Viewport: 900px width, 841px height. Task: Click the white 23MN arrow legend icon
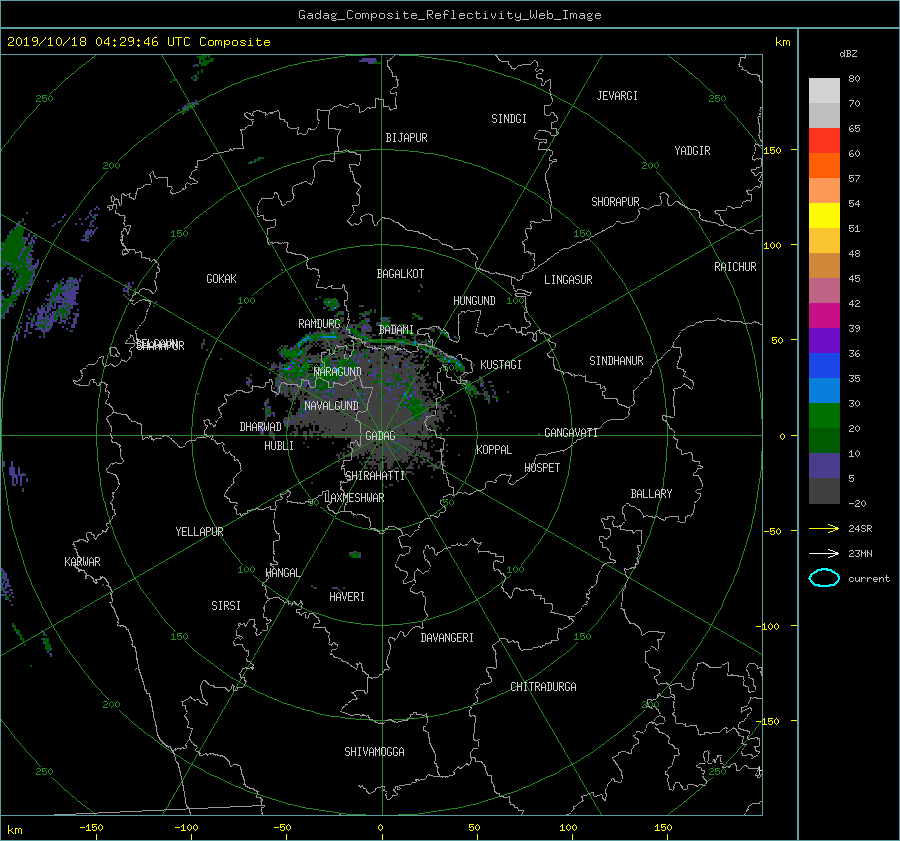point(824,553)
